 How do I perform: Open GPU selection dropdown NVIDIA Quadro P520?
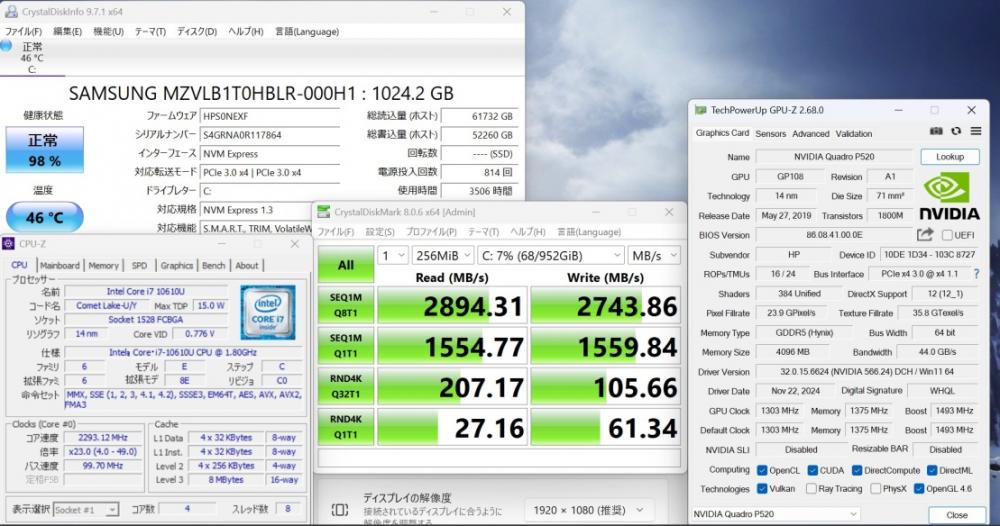(x=776, y=514)
